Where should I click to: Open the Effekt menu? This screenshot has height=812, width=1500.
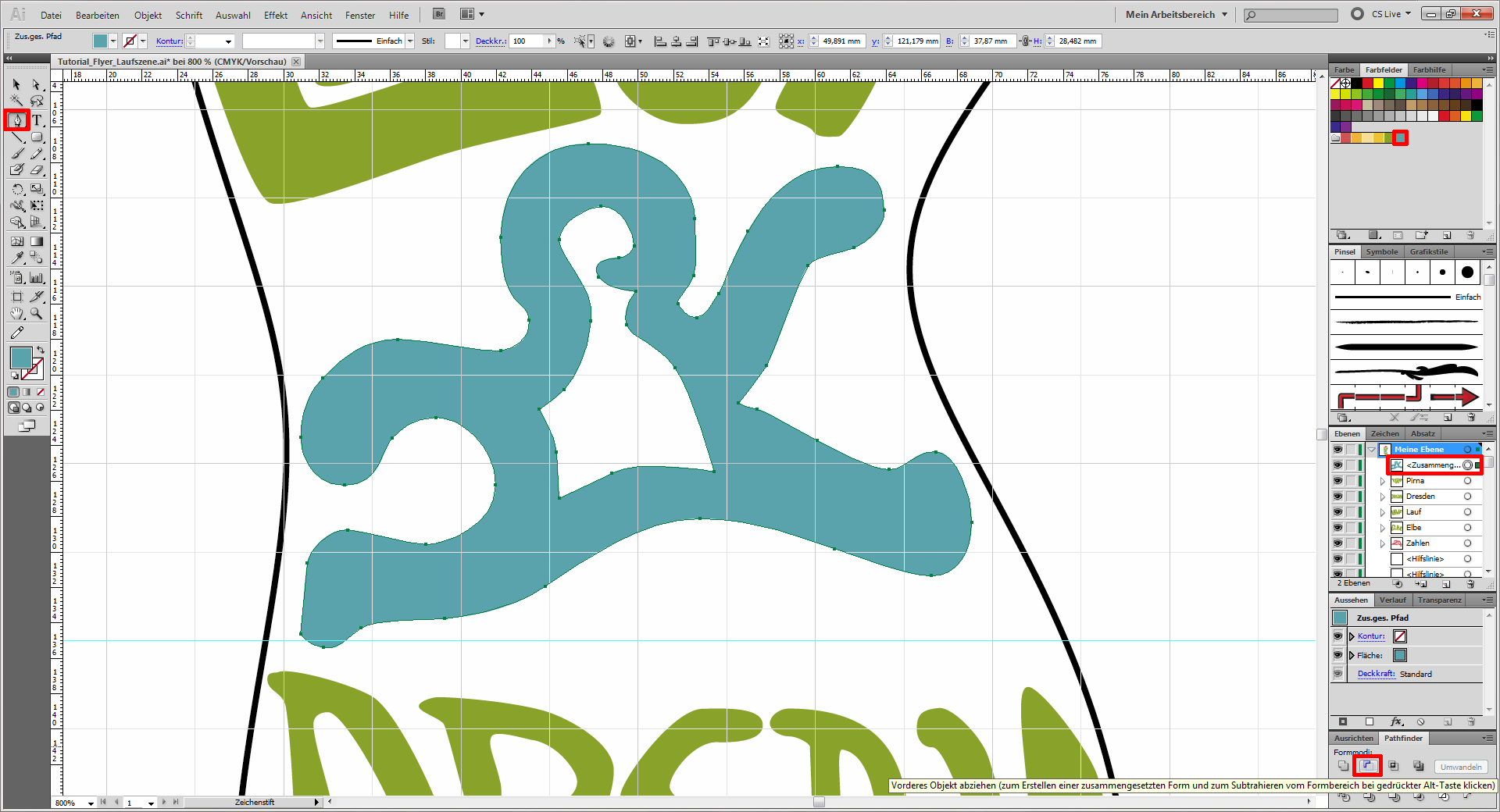[275, 15]
